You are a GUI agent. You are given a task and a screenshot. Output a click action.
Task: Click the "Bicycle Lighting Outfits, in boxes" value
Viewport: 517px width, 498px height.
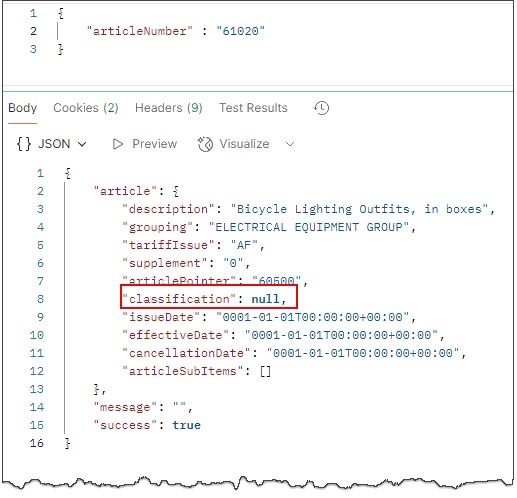(359, 209)
